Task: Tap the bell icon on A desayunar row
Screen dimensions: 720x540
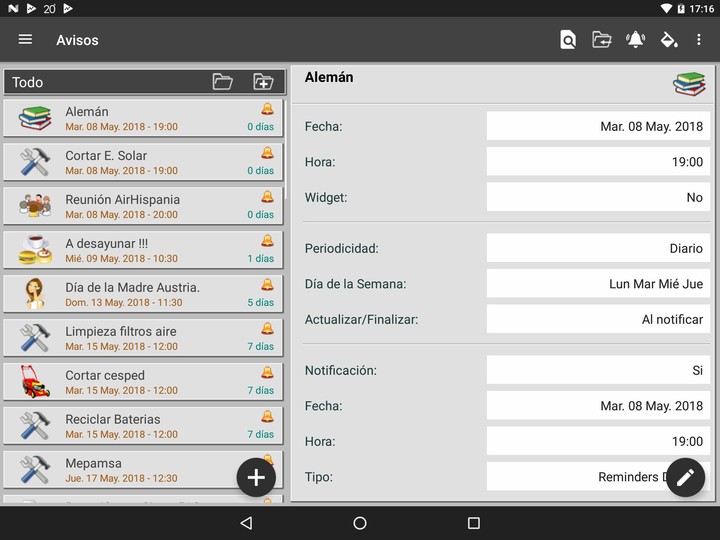Action: tap(267, 241)
